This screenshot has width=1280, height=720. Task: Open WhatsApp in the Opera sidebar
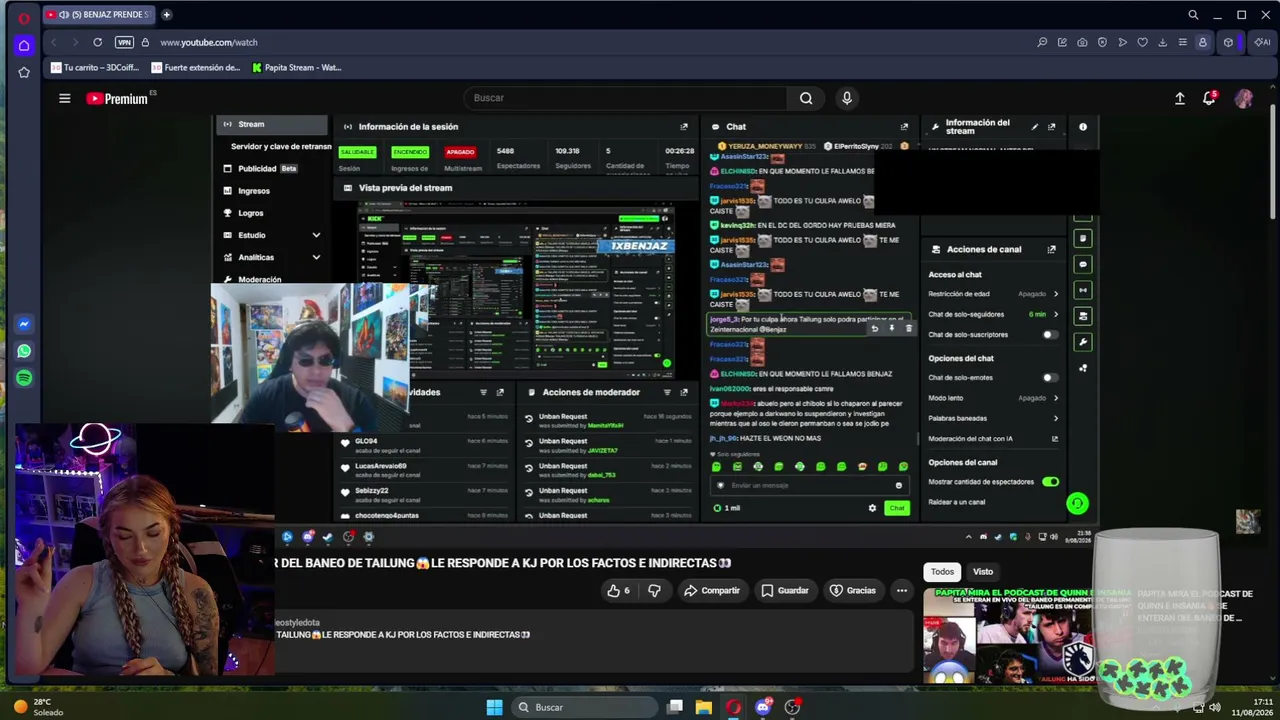point(24,351)
